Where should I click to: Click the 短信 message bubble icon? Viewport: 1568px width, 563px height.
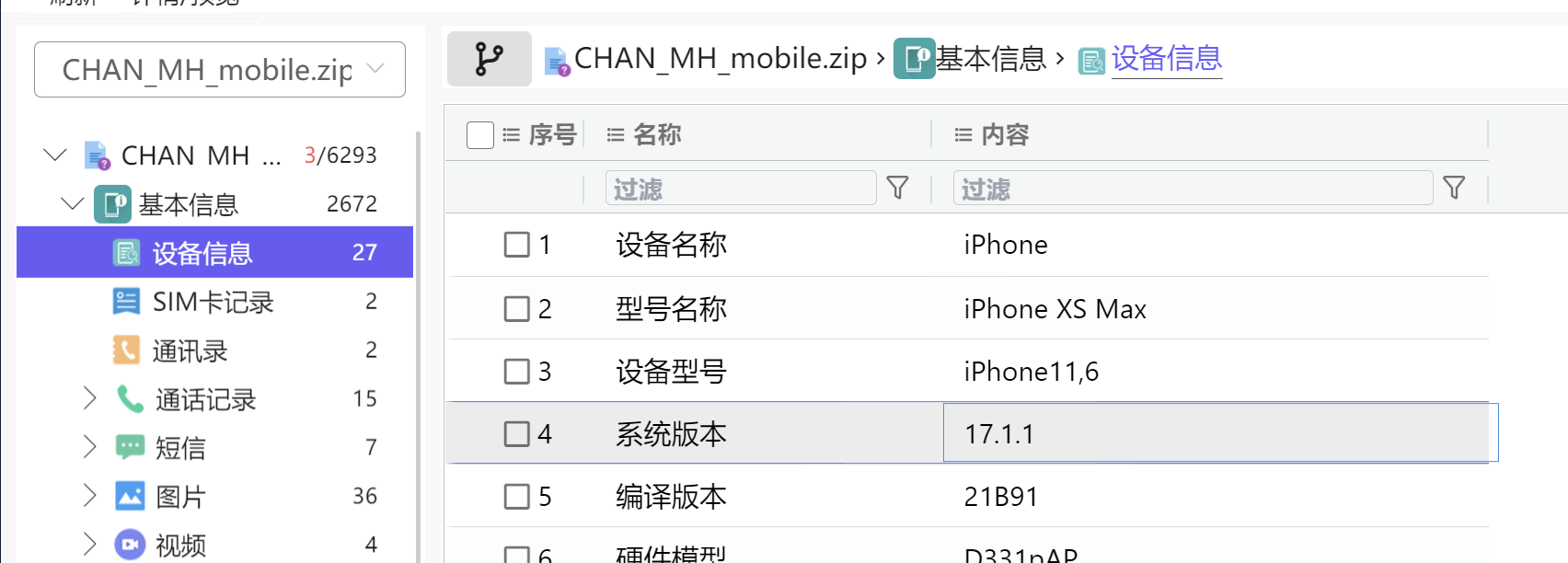click(130, 448)
